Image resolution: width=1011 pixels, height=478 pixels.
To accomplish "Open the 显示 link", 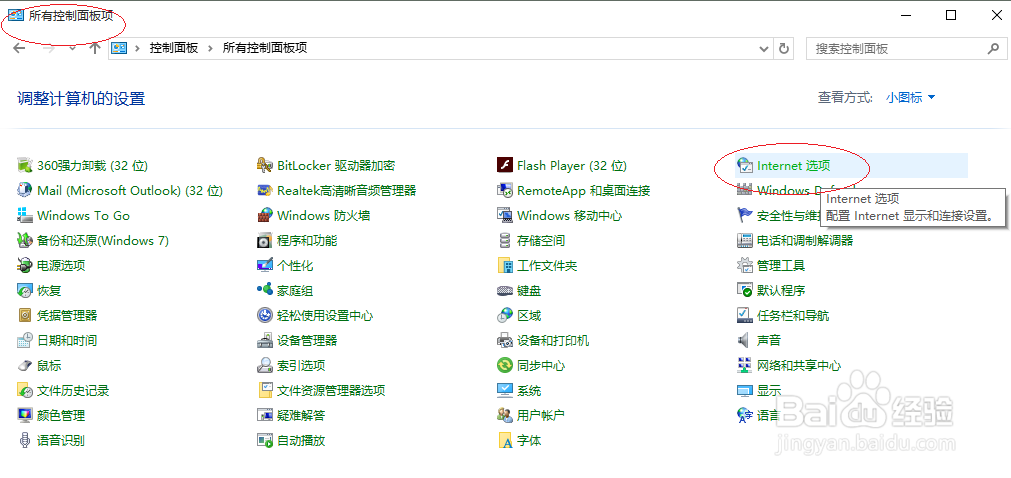I will pyautogui.click(x=769, y=390).
